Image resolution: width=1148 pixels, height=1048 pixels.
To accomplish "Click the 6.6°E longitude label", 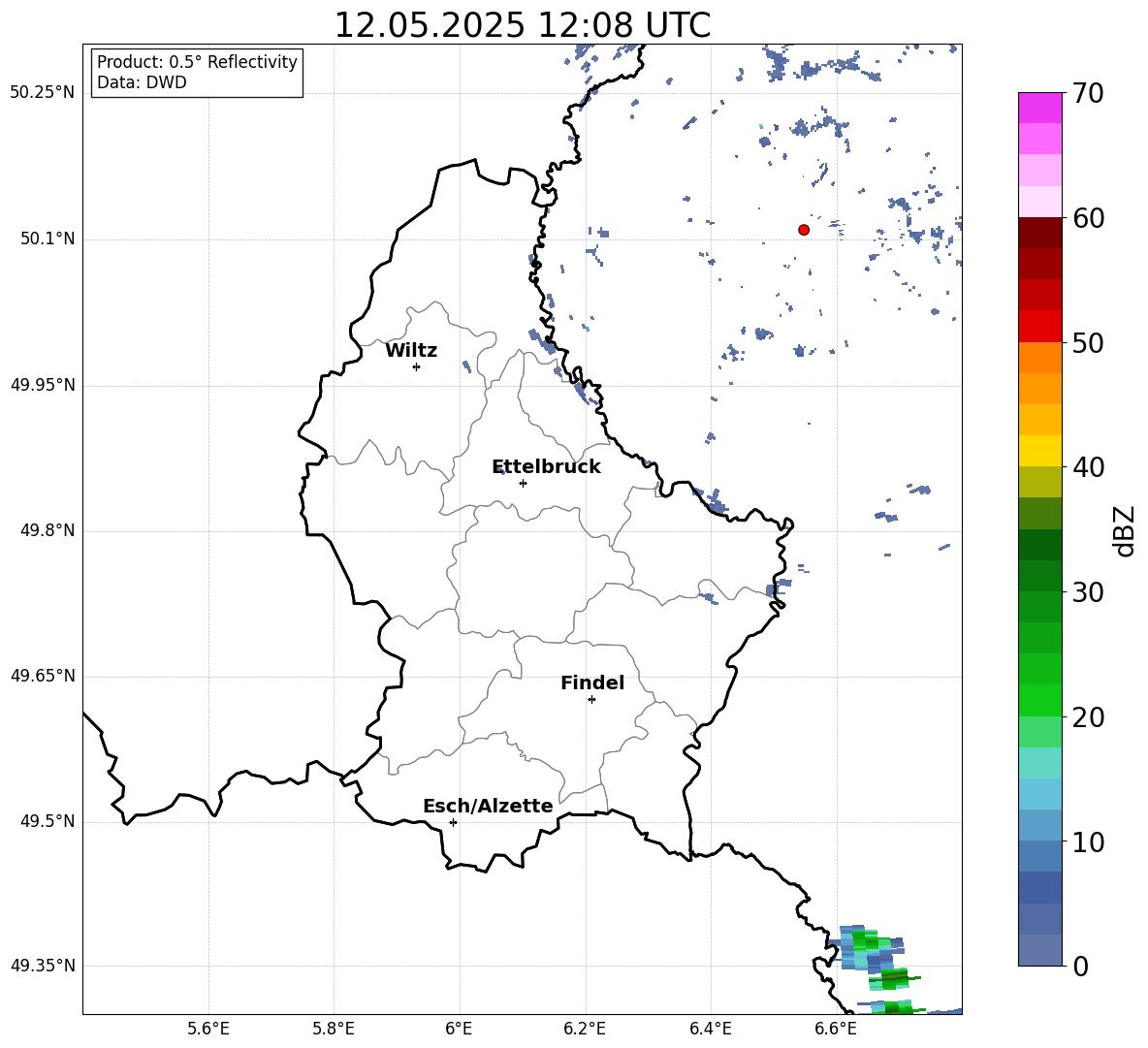I will tap(836, 1029).
